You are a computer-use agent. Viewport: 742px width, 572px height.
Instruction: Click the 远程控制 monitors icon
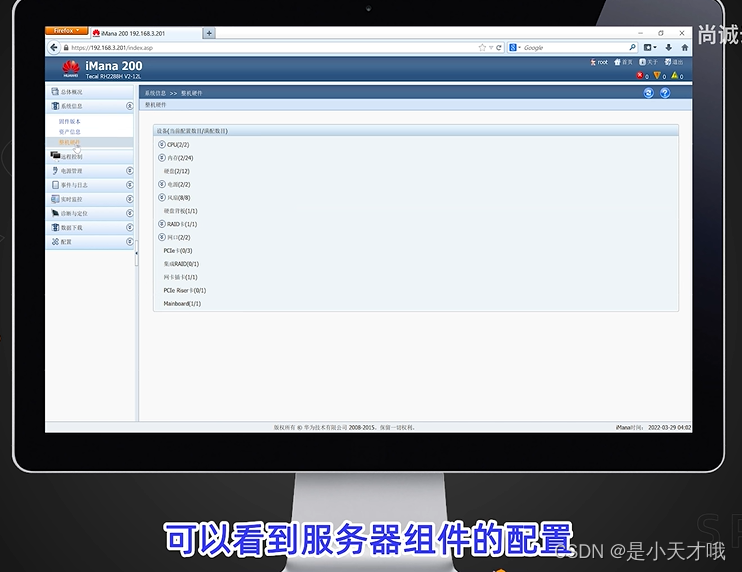coord(55,155)
